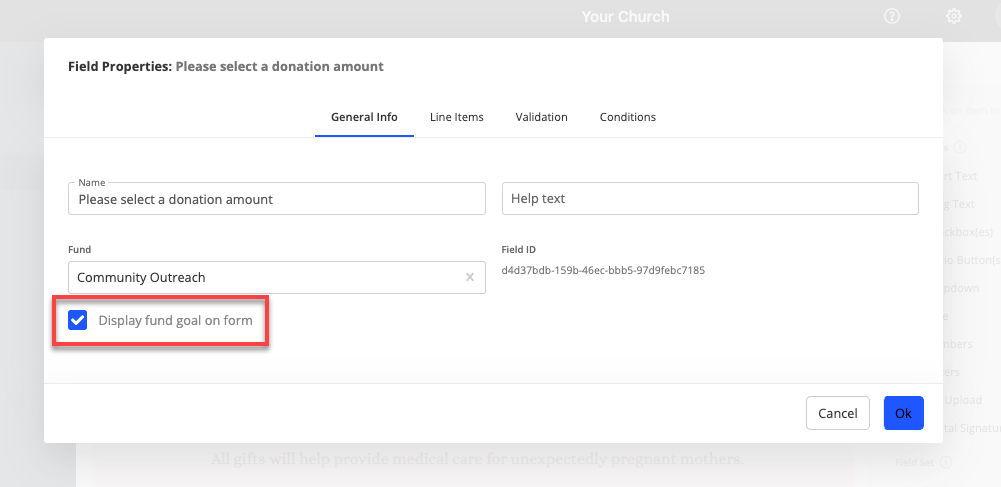Select the Conditions tab
This screenshot has height=487, width=1001.
tap(627, 117)
